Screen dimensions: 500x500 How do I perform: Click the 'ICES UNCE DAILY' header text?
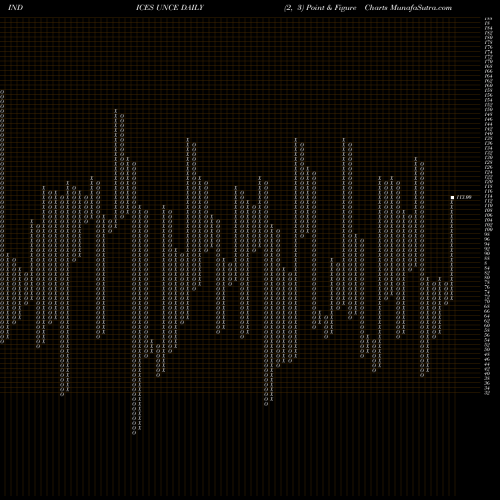coord(170,8)
